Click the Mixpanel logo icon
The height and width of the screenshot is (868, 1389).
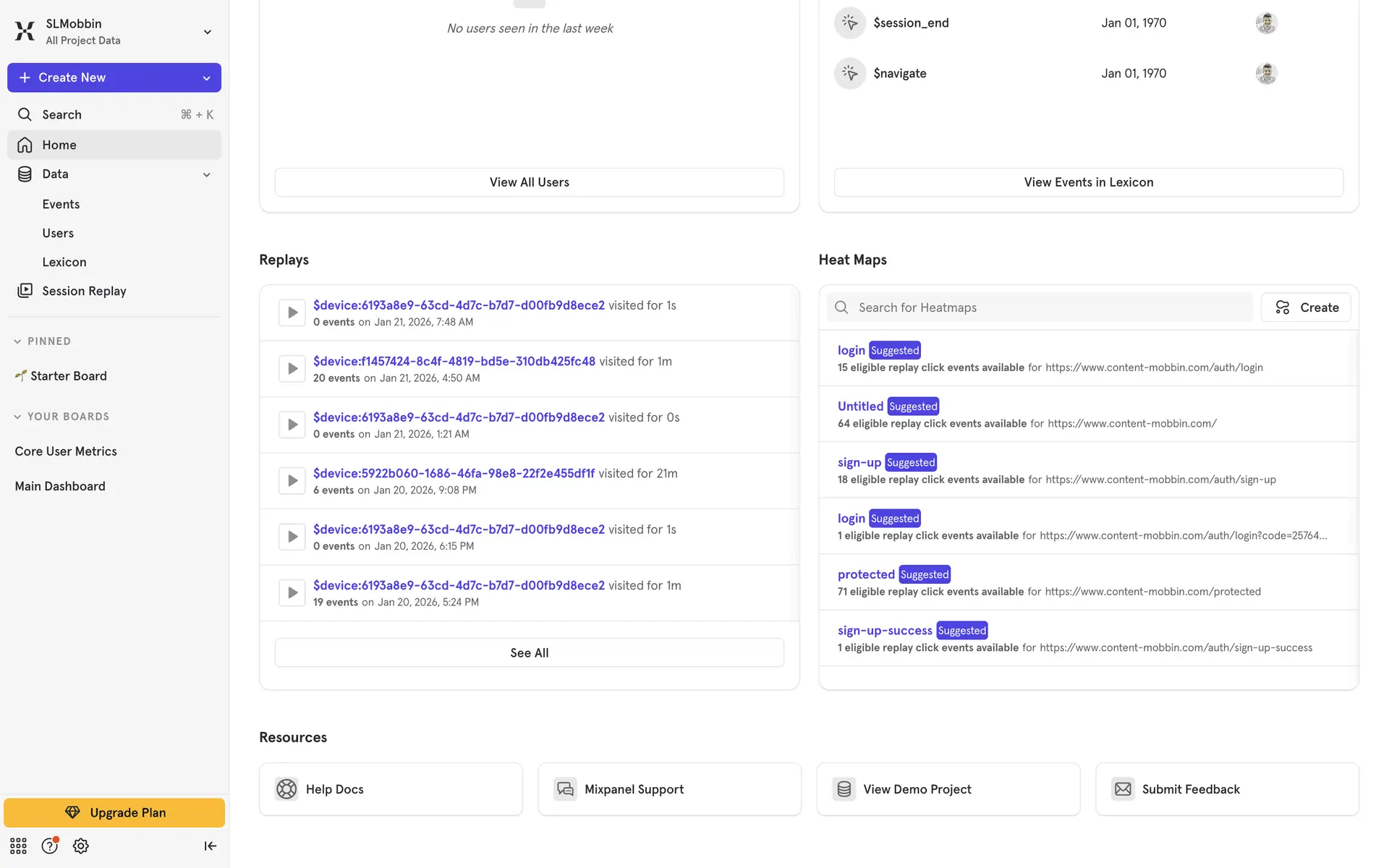[x=25, y=31]
